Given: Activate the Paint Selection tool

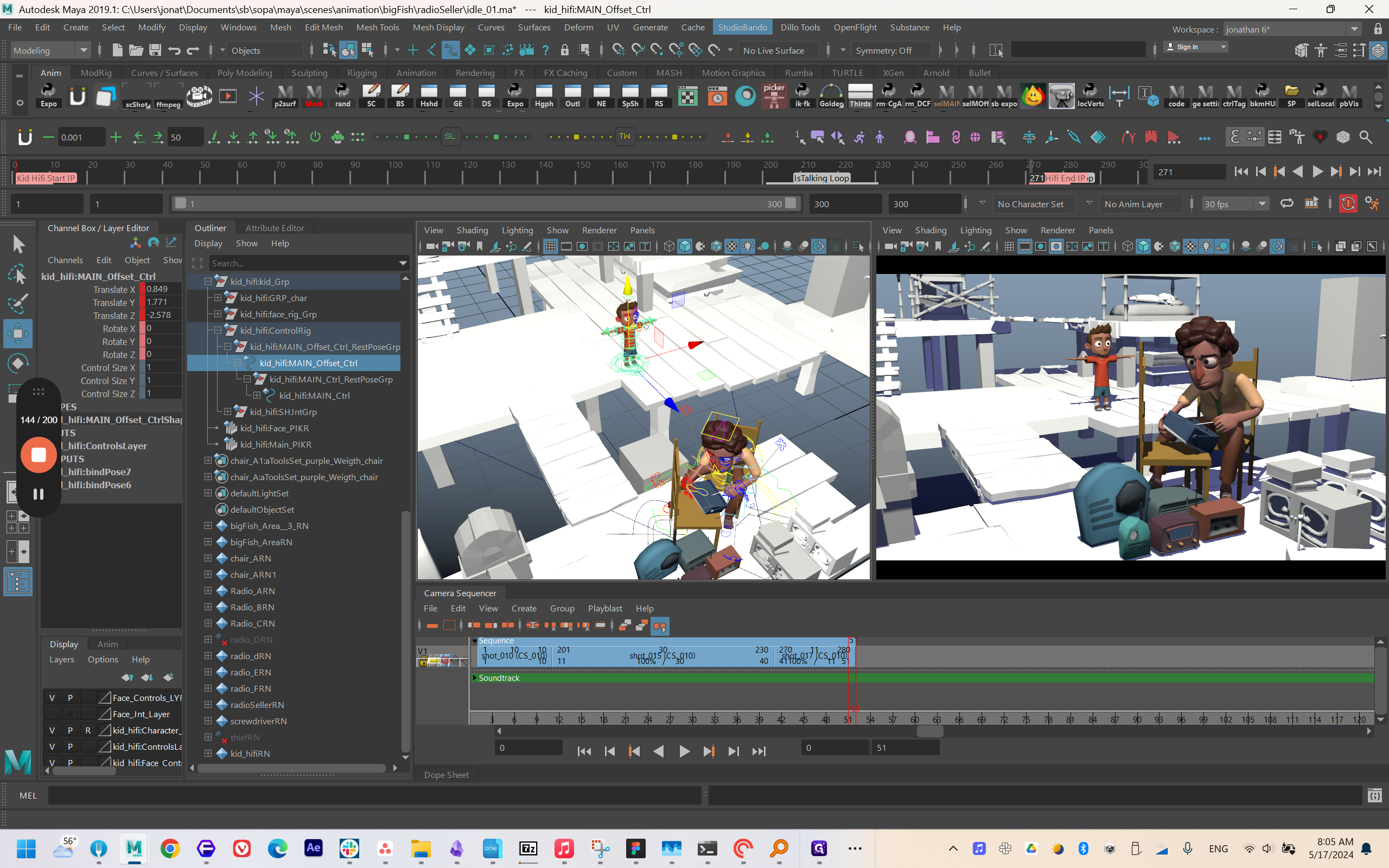Looking at the screenshot, I should pos(18,304).
